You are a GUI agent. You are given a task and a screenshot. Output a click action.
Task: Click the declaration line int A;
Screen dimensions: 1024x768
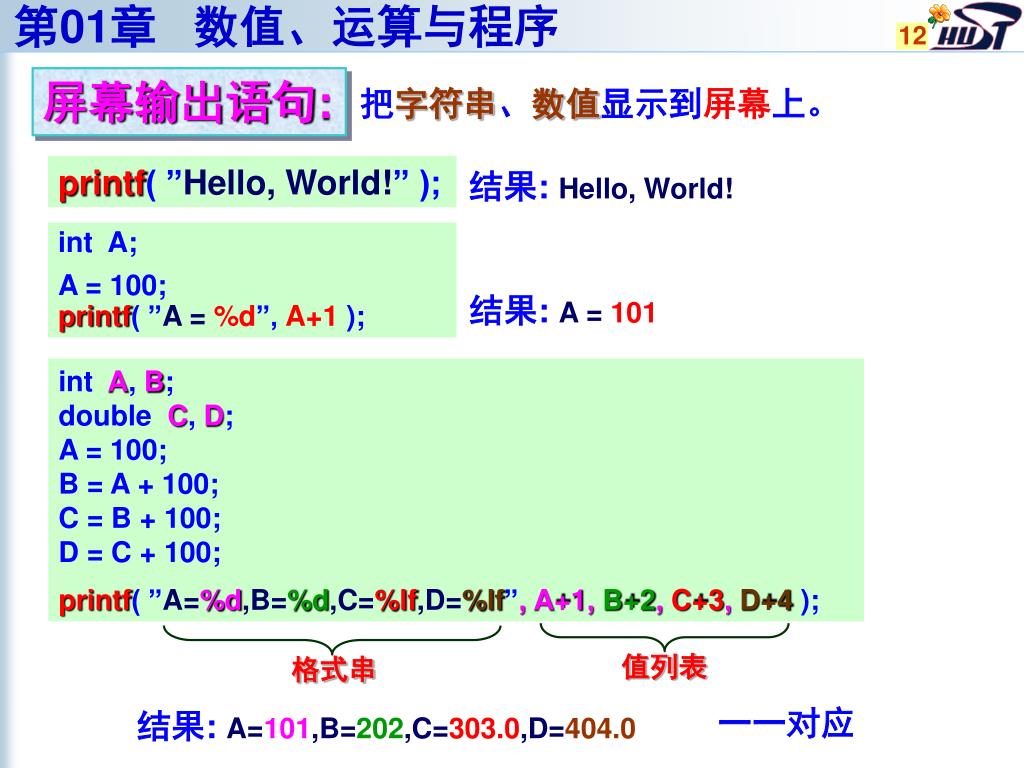tap(98, 243)
